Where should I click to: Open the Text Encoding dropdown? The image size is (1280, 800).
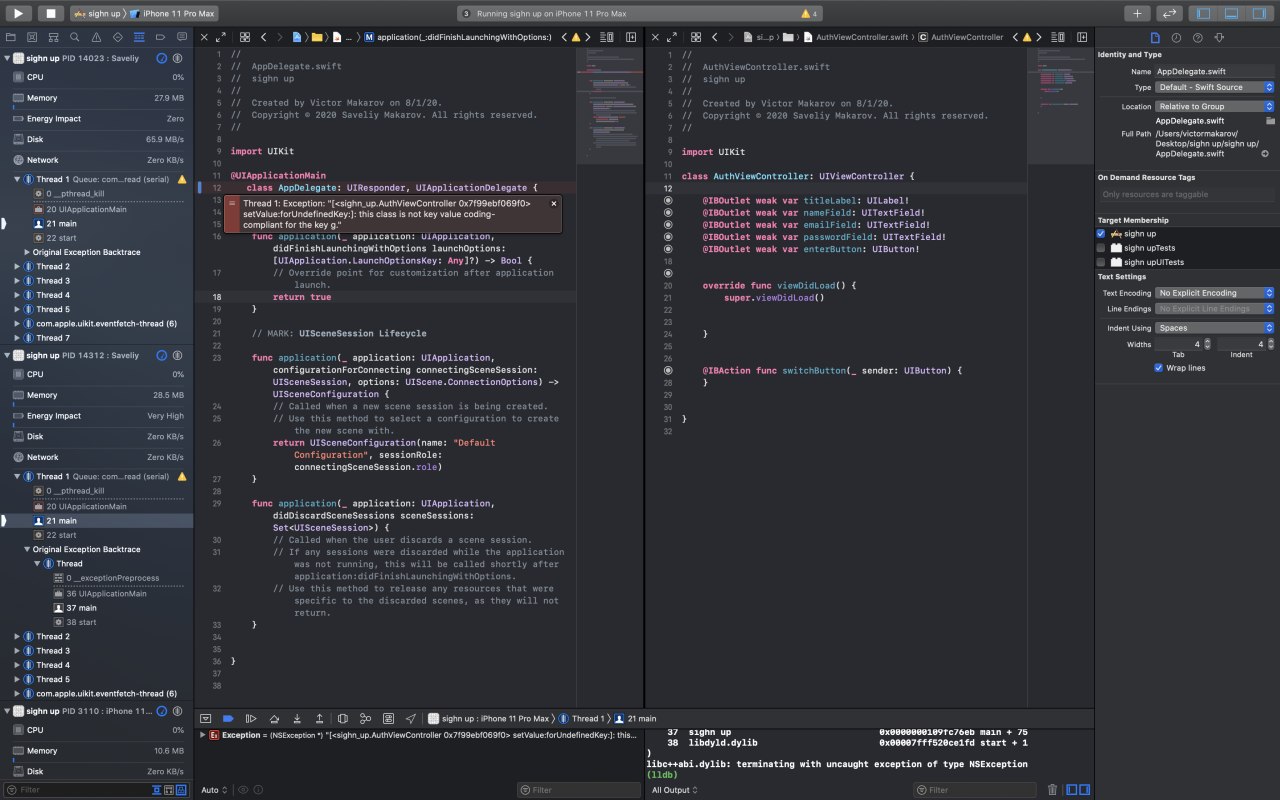[1214, 293]
